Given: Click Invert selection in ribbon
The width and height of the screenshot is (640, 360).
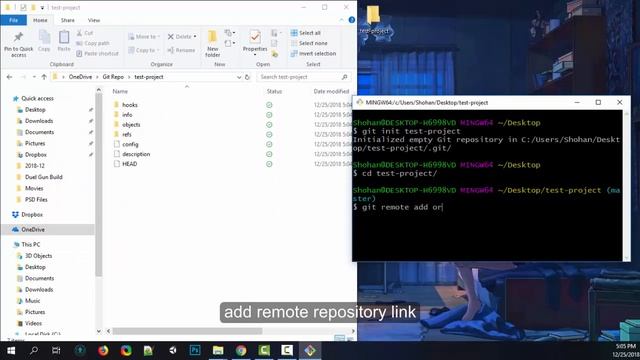Looking at the screenshot, I should pyautogui.click(x=313, y=53).
